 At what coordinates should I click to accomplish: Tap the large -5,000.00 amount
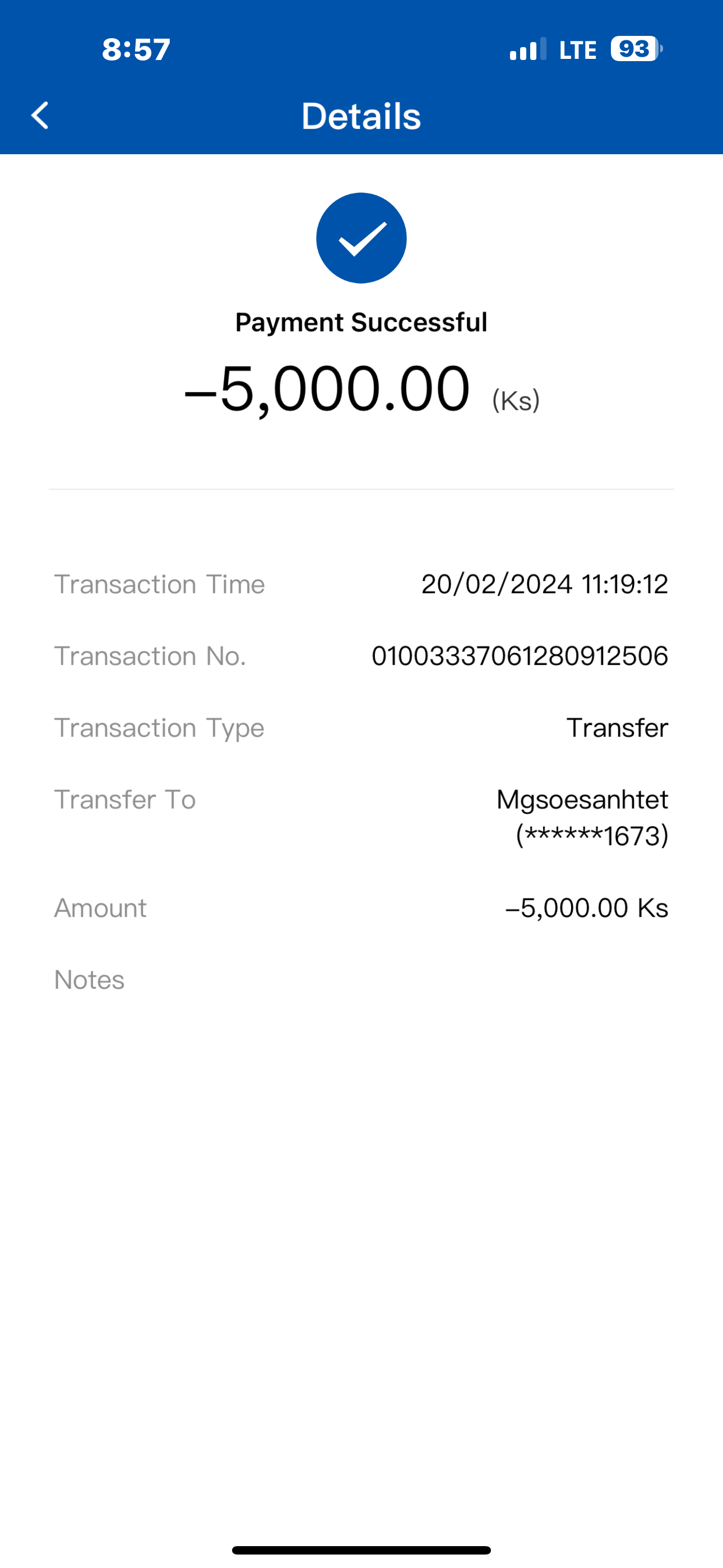coord(327,388)
